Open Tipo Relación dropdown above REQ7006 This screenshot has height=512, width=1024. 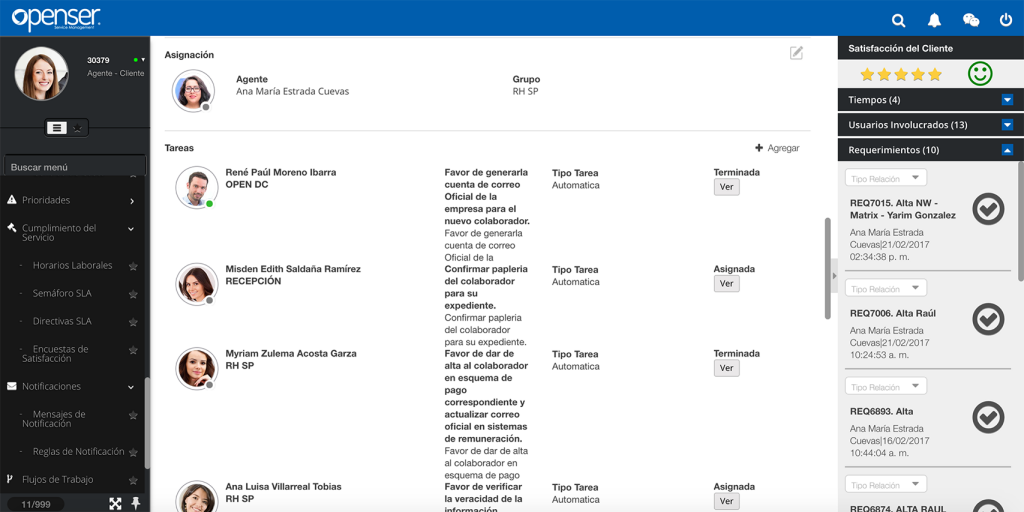click(886, 288)
